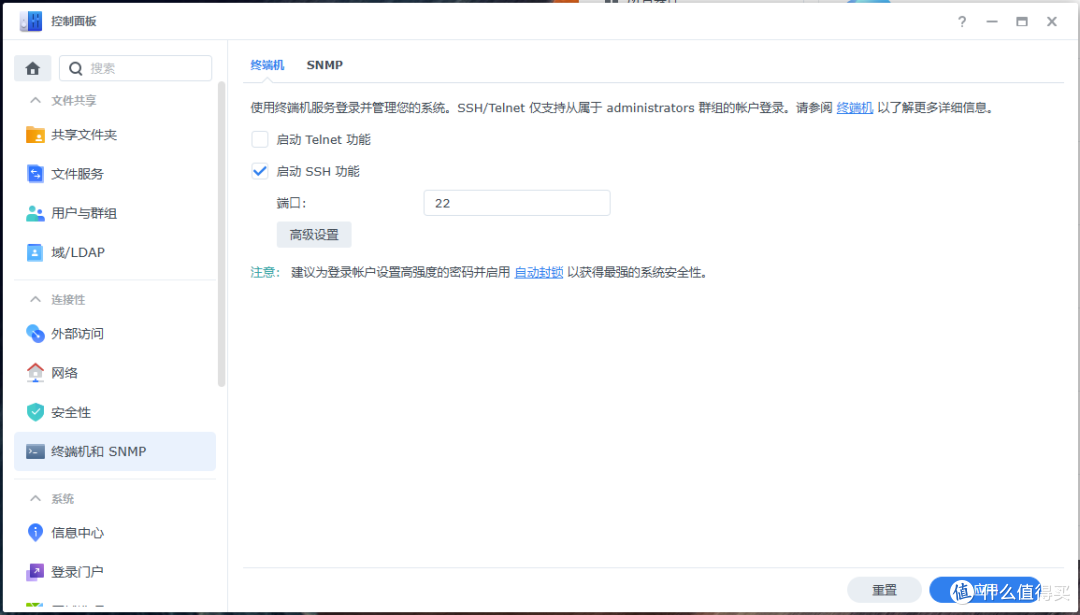Collapse the System section (系统)
Image resolution: width=1080 pixels, height=615 pixels.
coord(35,499)
